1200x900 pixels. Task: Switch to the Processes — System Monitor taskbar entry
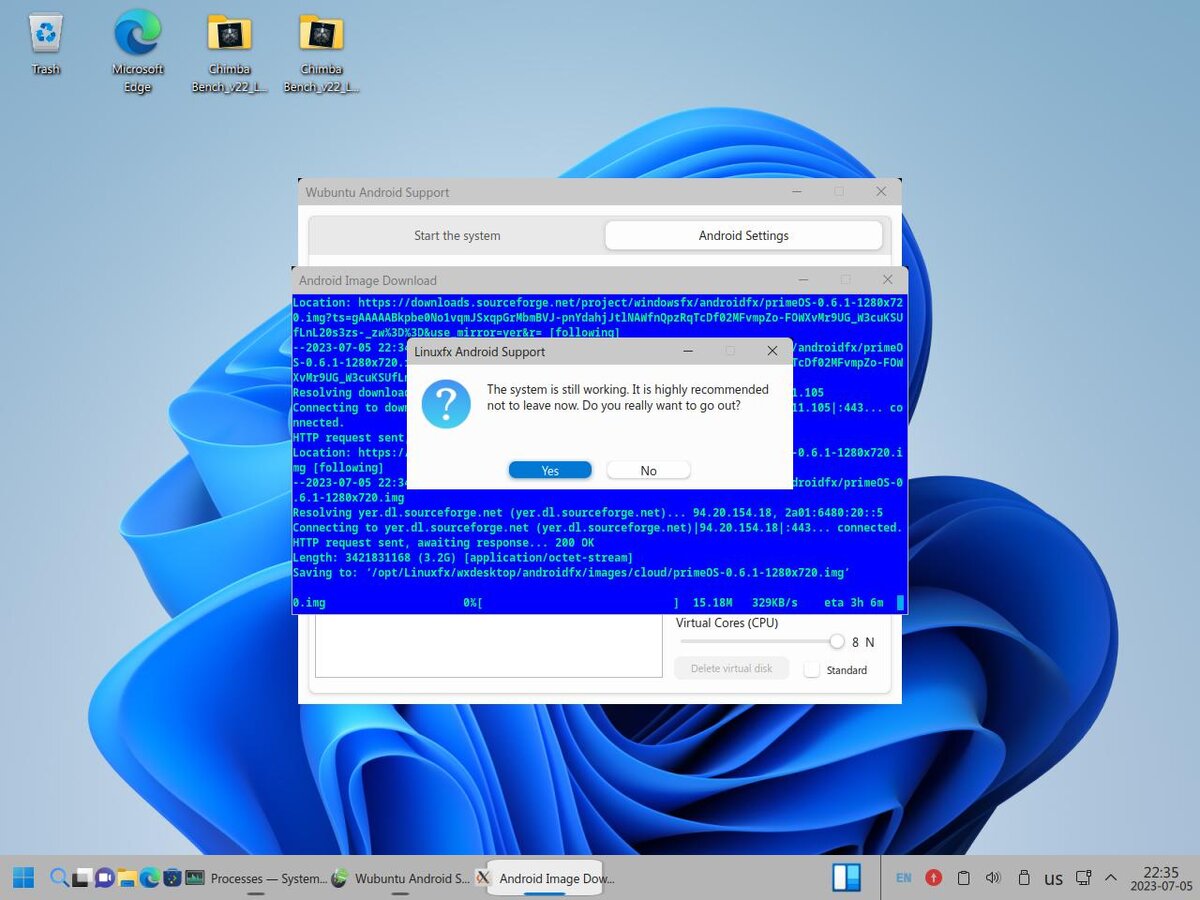coord(256,878)
